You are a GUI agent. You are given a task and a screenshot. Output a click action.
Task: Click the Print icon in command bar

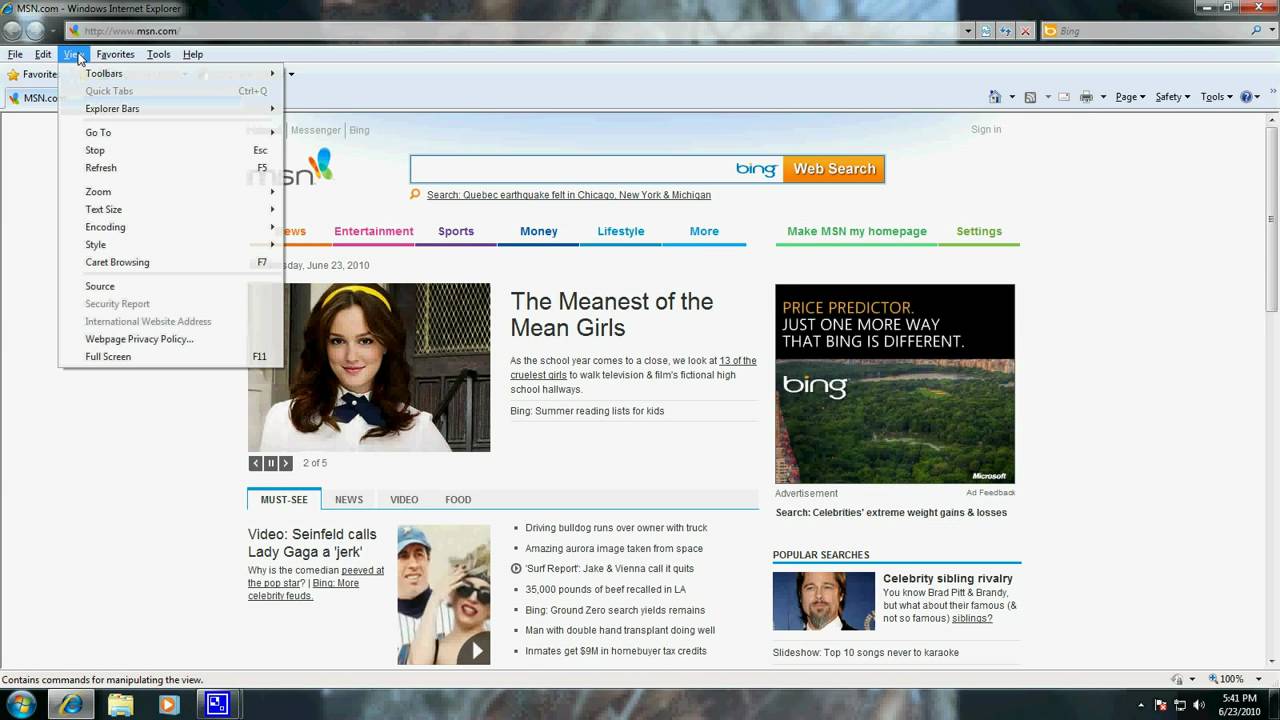pos(1086,97)
